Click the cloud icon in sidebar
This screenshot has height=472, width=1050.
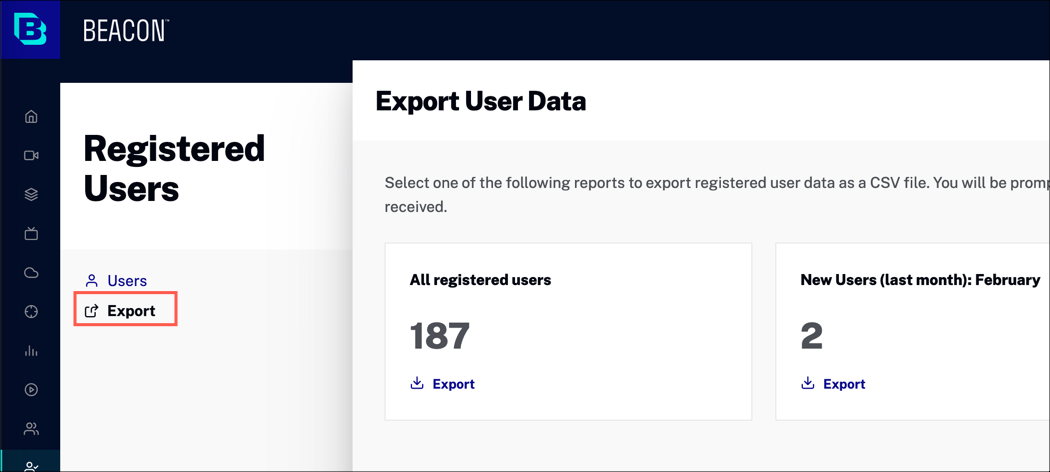coord(31,273)
